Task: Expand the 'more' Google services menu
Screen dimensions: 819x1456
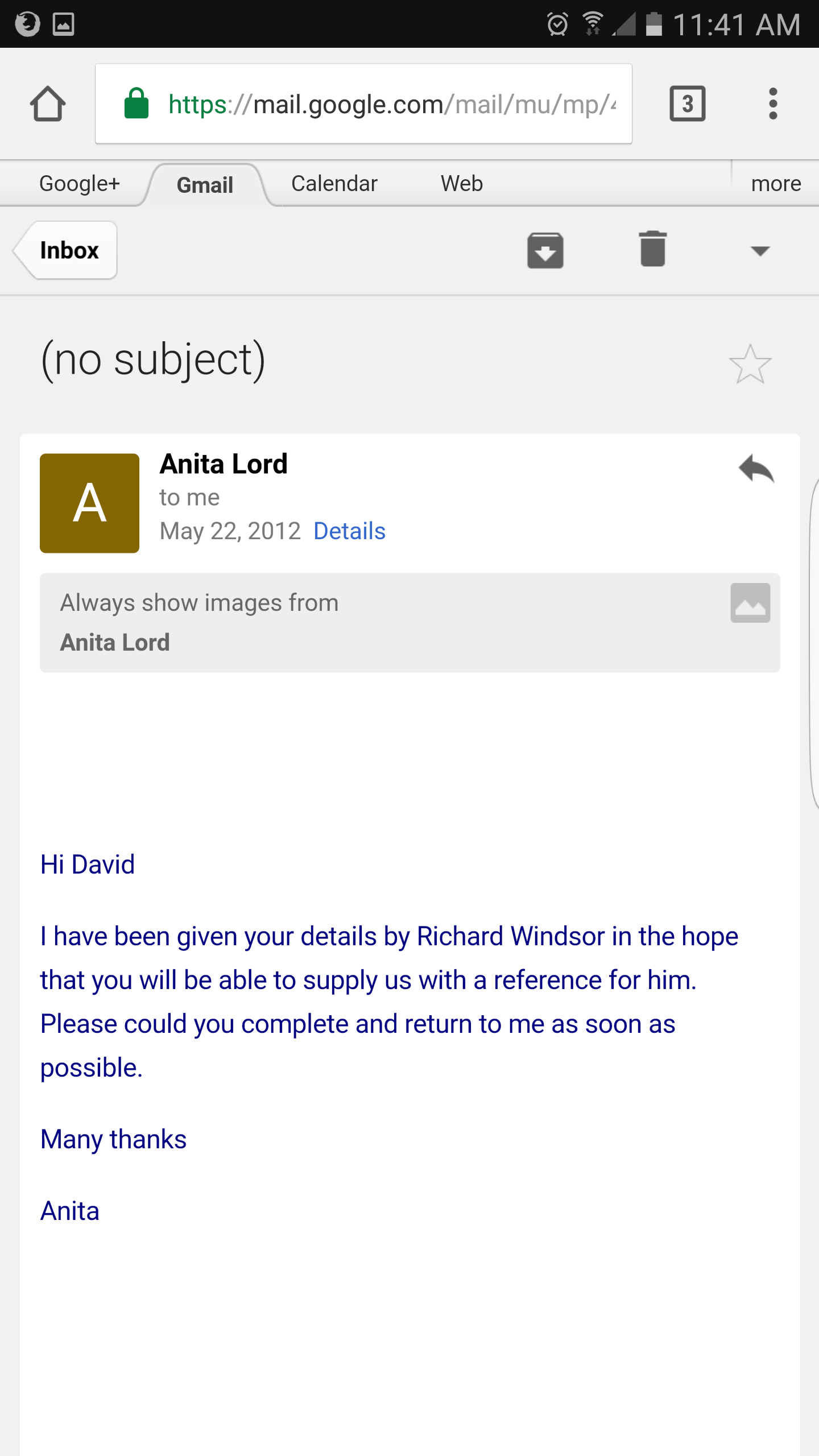Action: coord(776,184)
